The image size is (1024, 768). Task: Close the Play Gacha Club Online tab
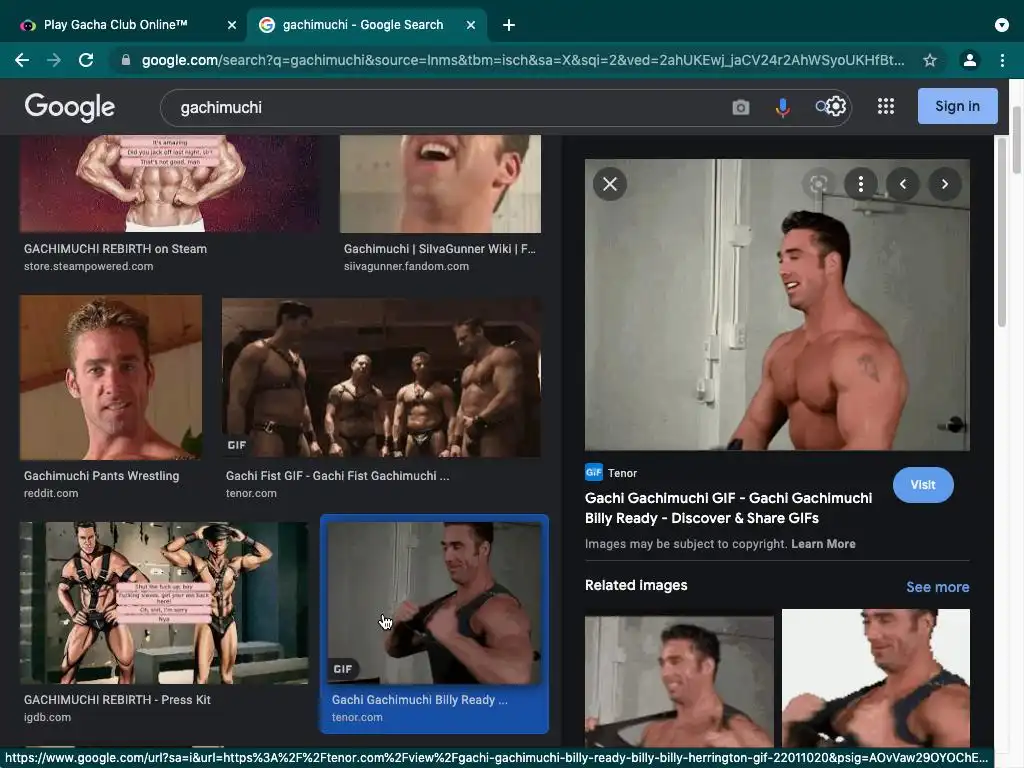click(x=232, y=25)
